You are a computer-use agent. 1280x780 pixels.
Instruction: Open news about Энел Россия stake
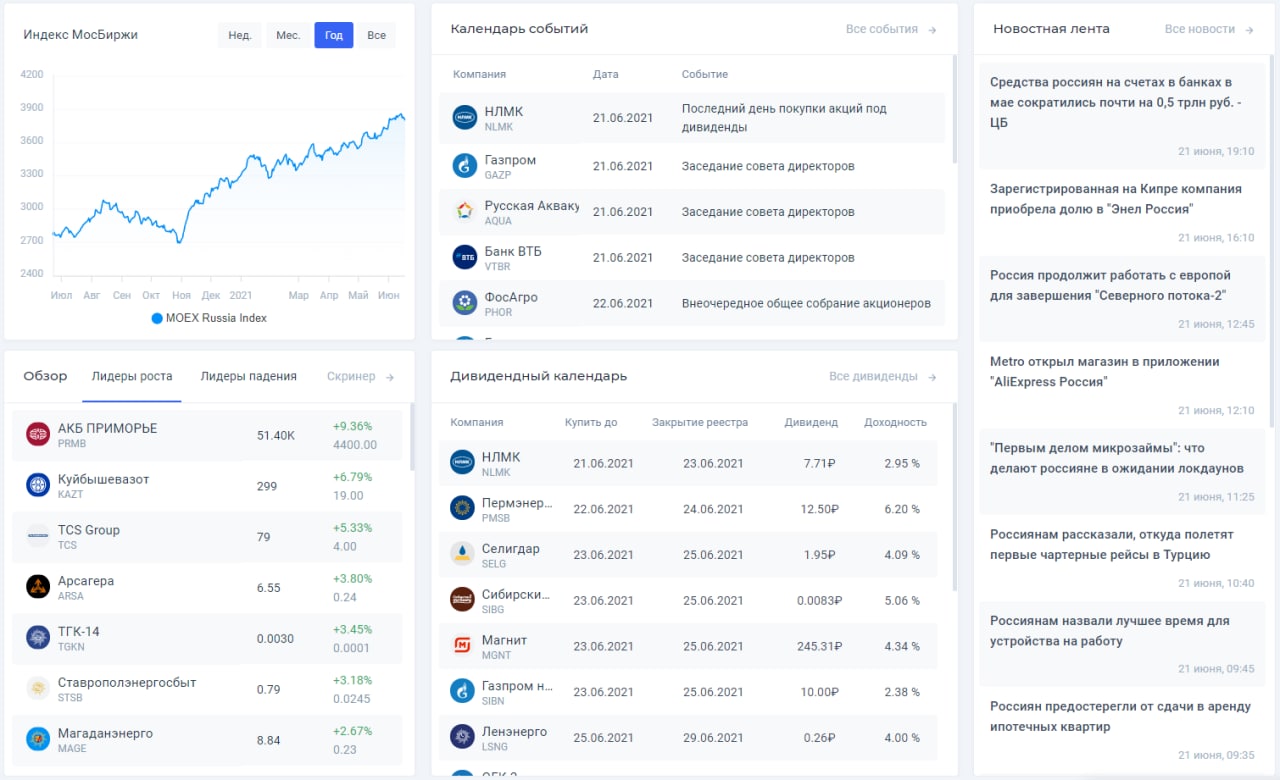click(1122, 210)
